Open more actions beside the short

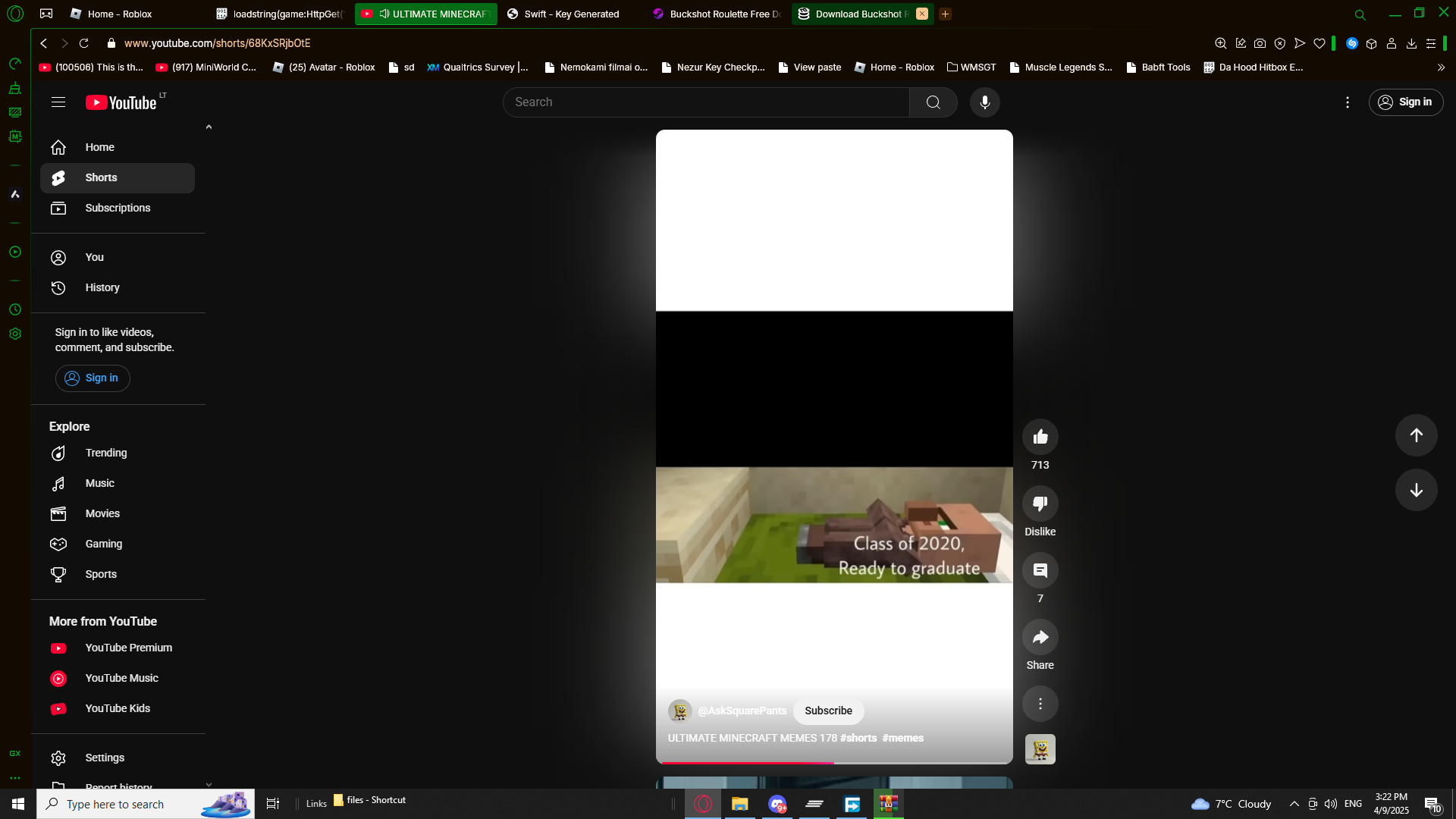tap(1040, 704)
